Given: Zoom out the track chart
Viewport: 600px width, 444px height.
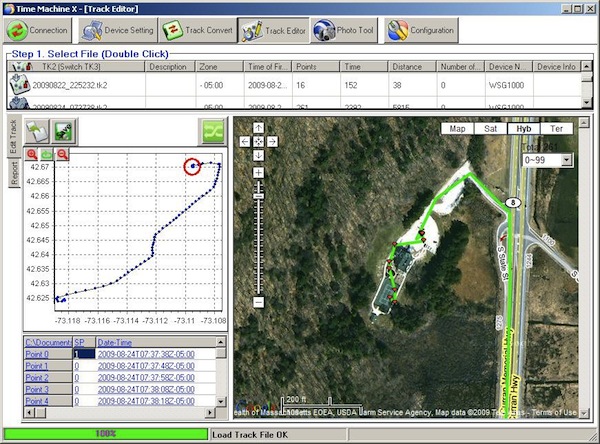Looking at the screenshot, I should (x=62, y=154).
